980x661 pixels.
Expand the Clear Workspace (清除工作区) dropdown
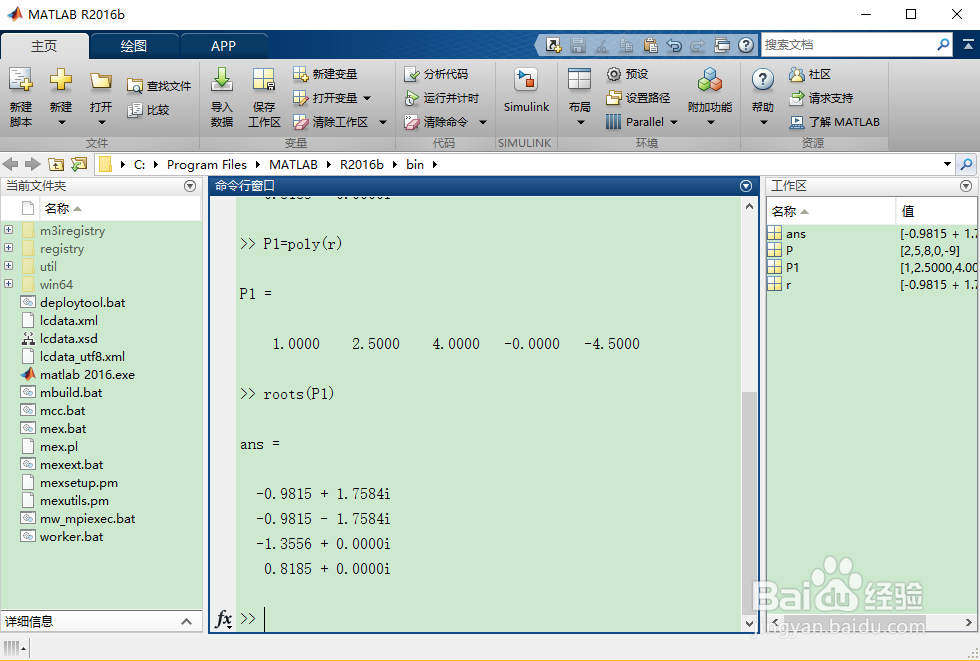coord(382,123)
